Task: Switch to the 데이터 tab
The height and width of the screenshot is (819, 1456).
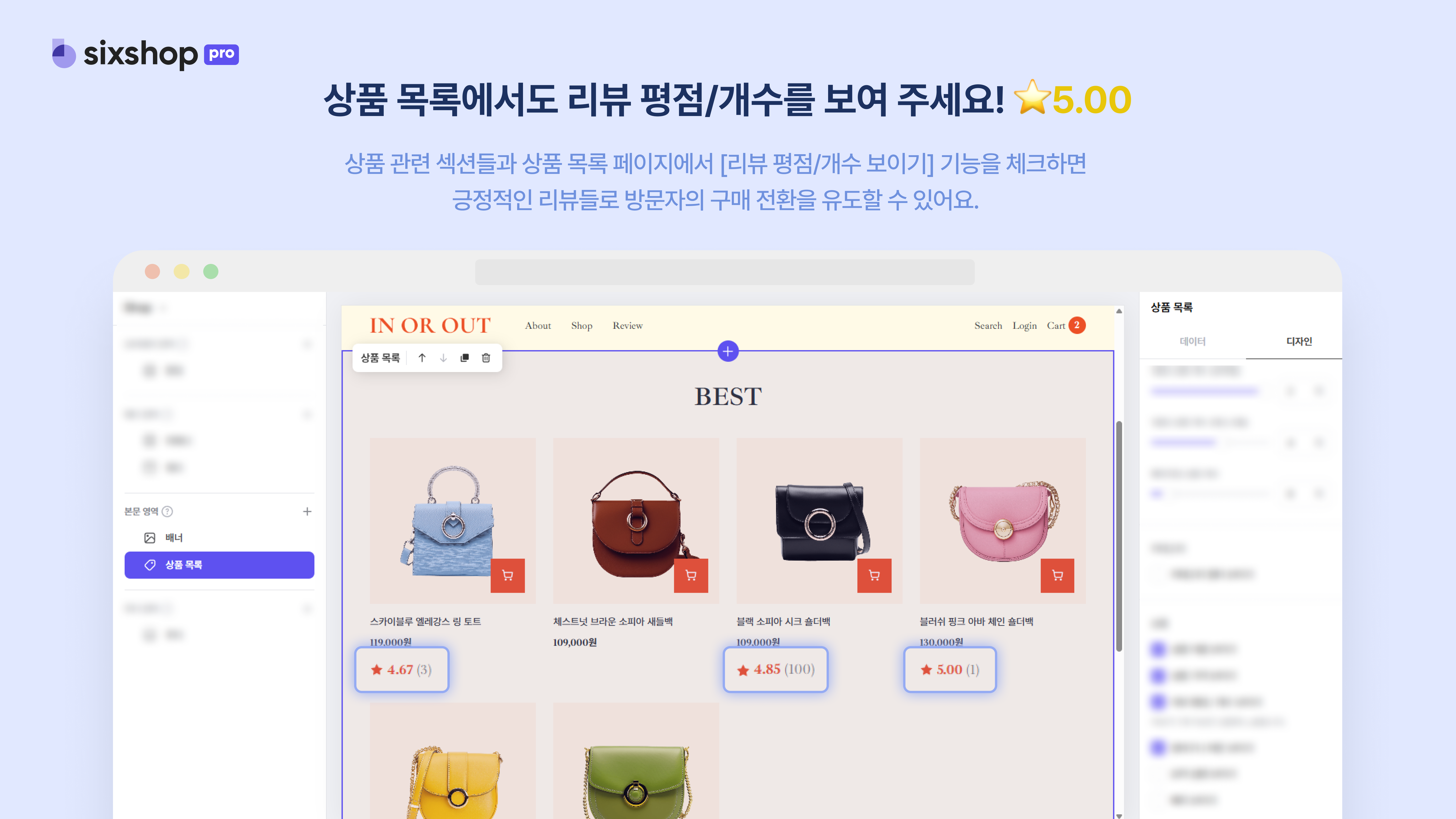Action: [1193, 342]
